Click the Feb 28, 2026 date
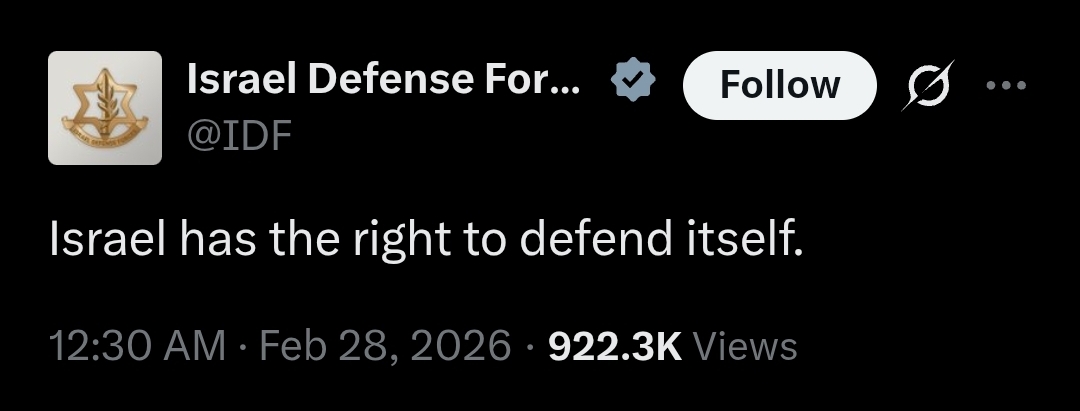The width and height of the screenshot is (1080, 411). click(385, 346)
